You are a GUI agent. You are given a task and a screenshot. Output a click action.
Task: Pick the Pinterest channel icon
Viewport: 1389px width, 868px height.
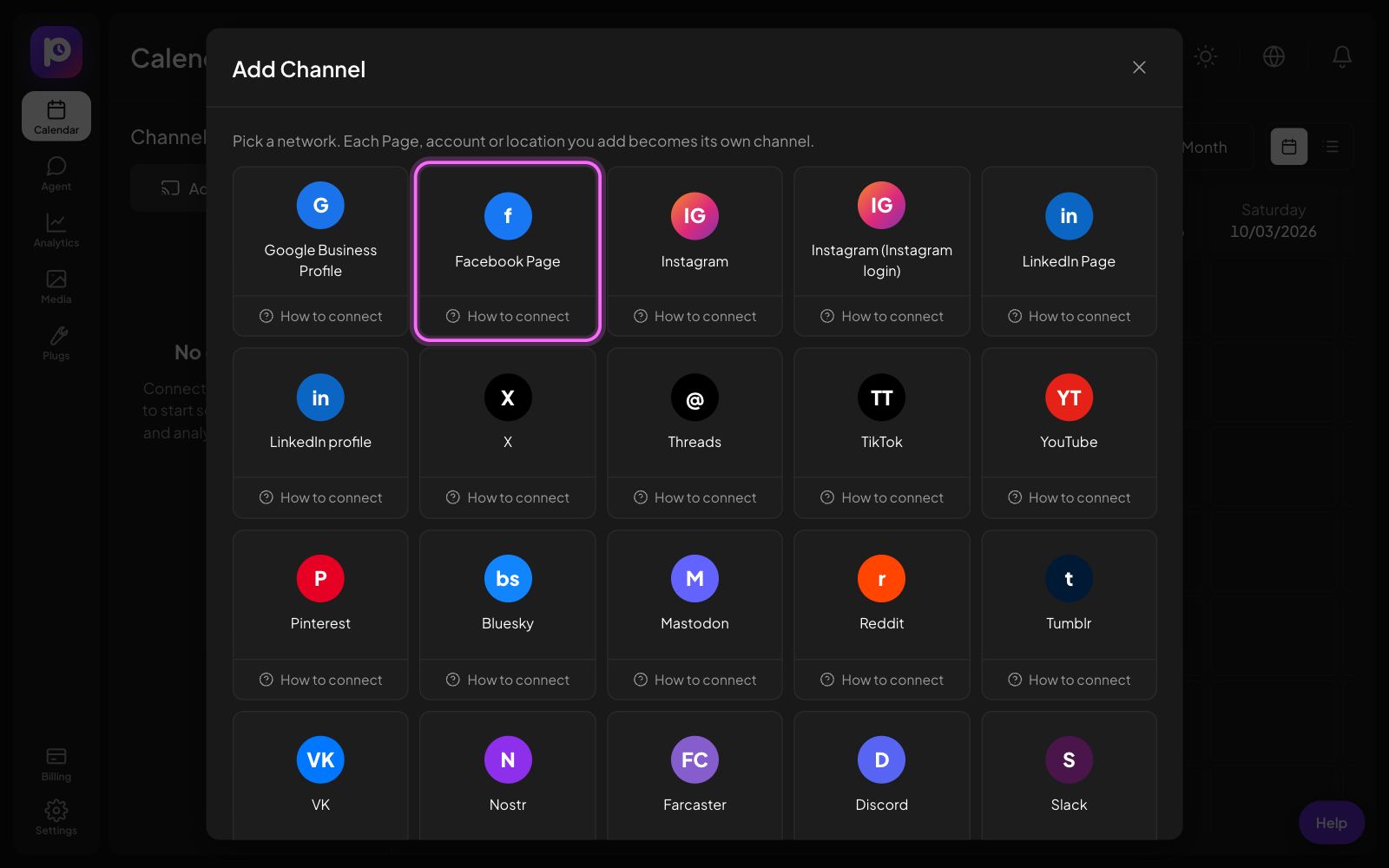320,579
